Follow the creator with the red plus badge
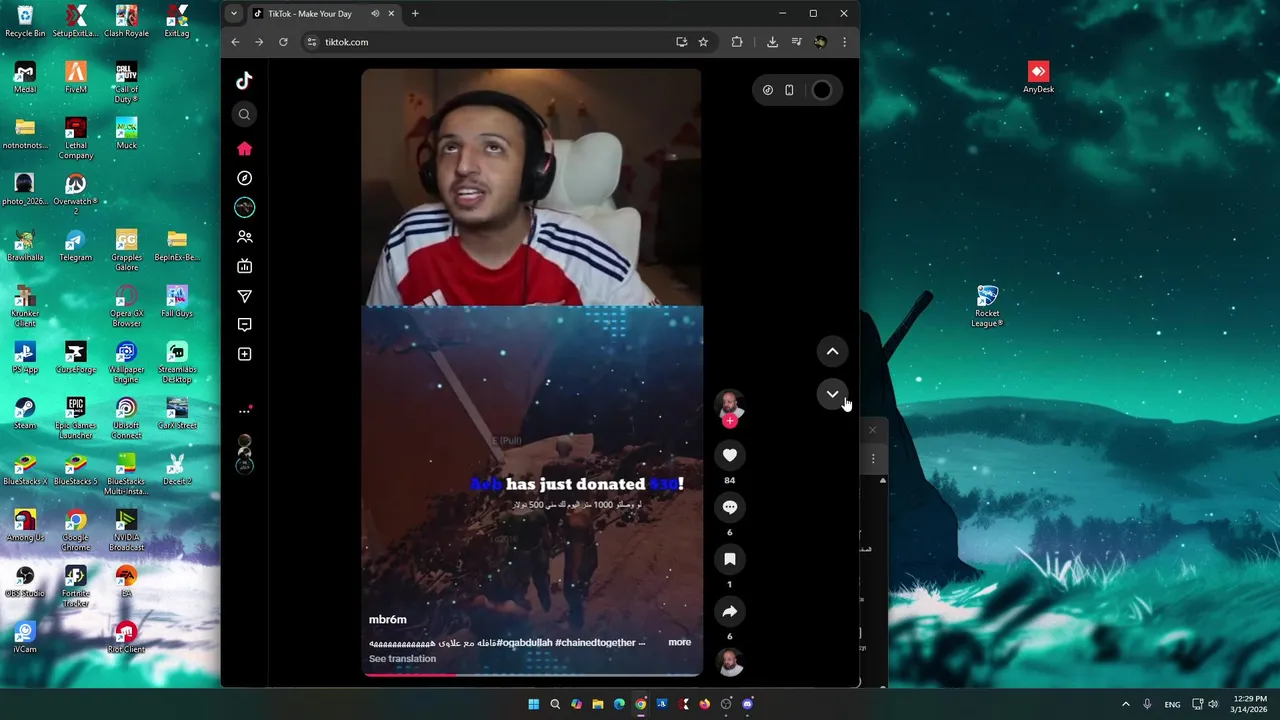The height and width of the screenshot is (720, 1280). click(730, 422)
